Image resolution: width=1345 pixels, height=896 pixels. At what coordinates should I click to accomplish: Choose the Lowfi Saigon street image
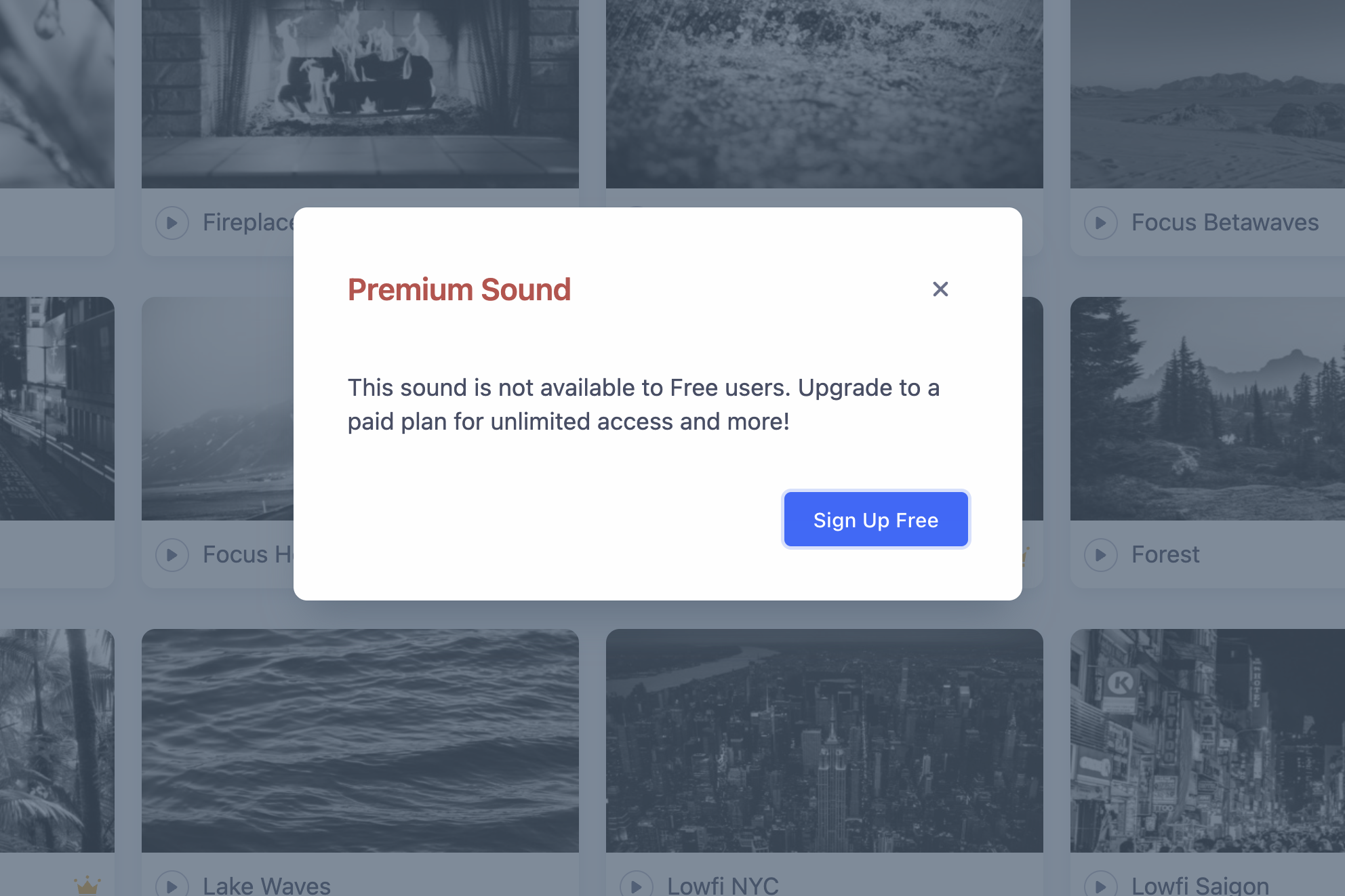pos(1207,740)
